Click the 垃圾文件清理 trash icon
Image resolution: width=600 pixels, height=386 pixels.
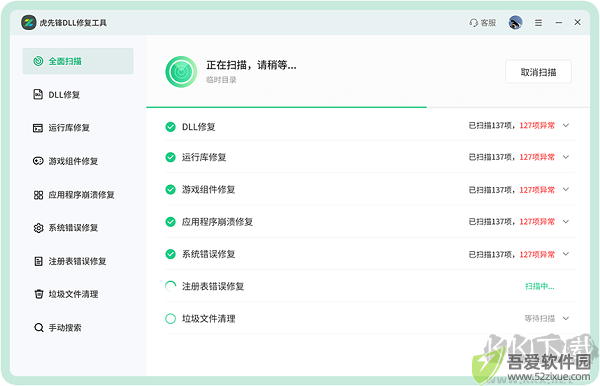click(39, 294)
